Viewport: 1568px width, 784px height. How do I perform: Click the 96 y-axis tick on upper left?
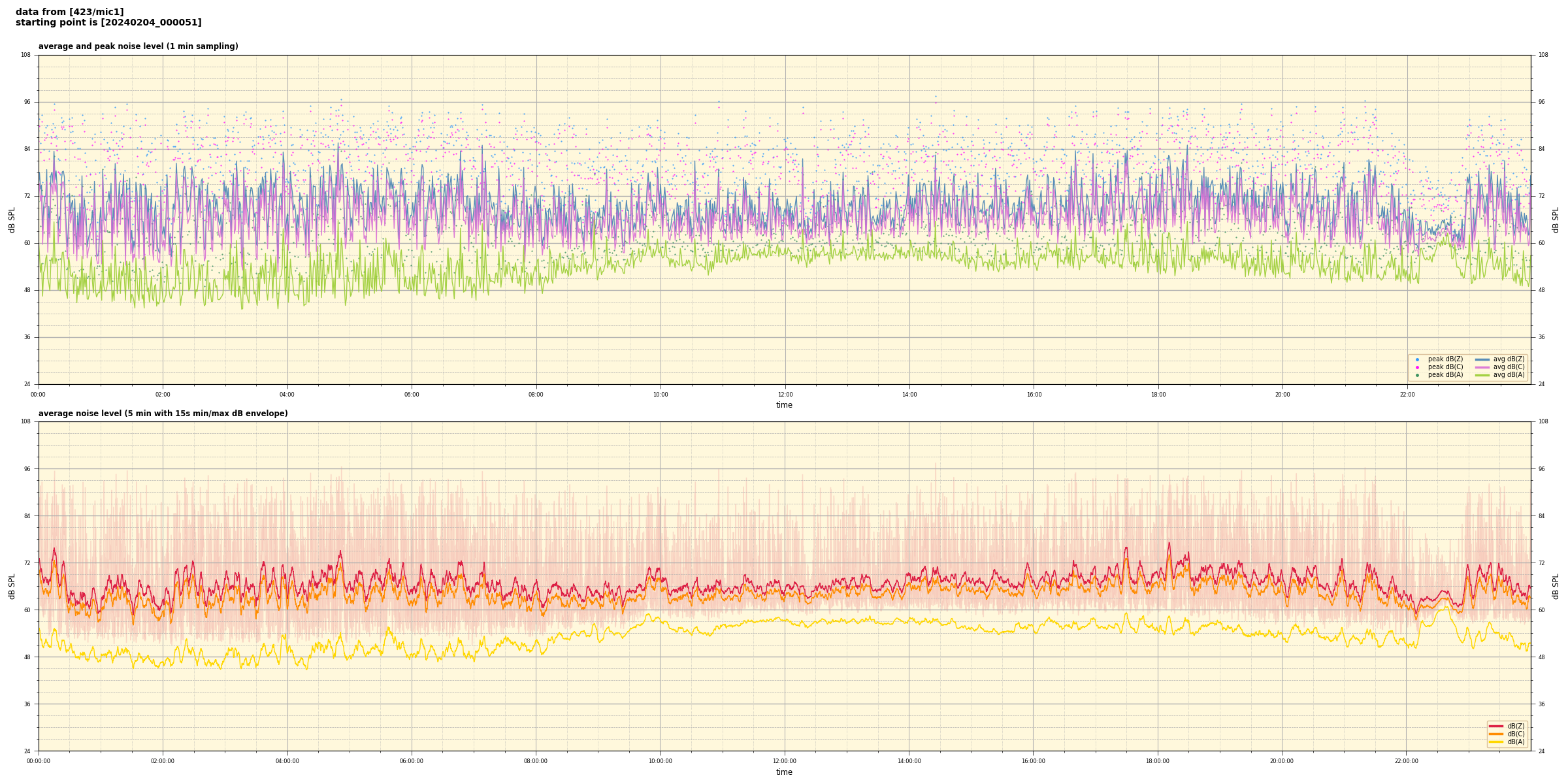click(x=27, y=102)
